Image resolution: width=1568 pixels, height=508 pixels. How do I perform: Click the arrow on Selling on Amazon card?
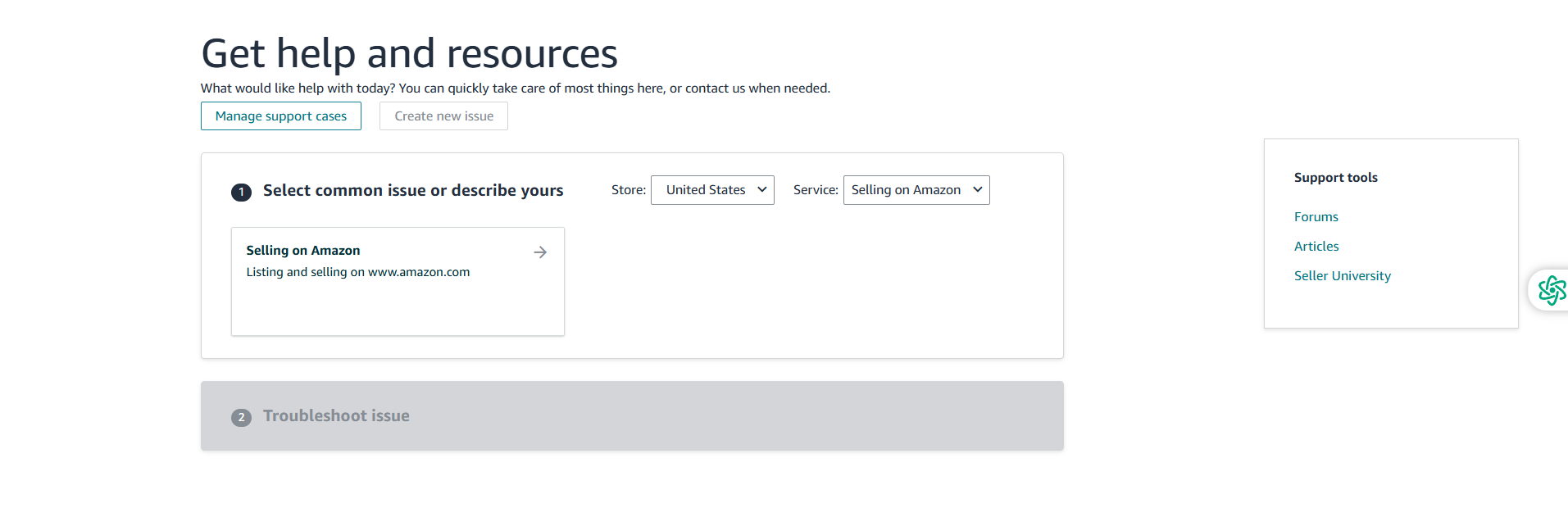coord(540,252)
